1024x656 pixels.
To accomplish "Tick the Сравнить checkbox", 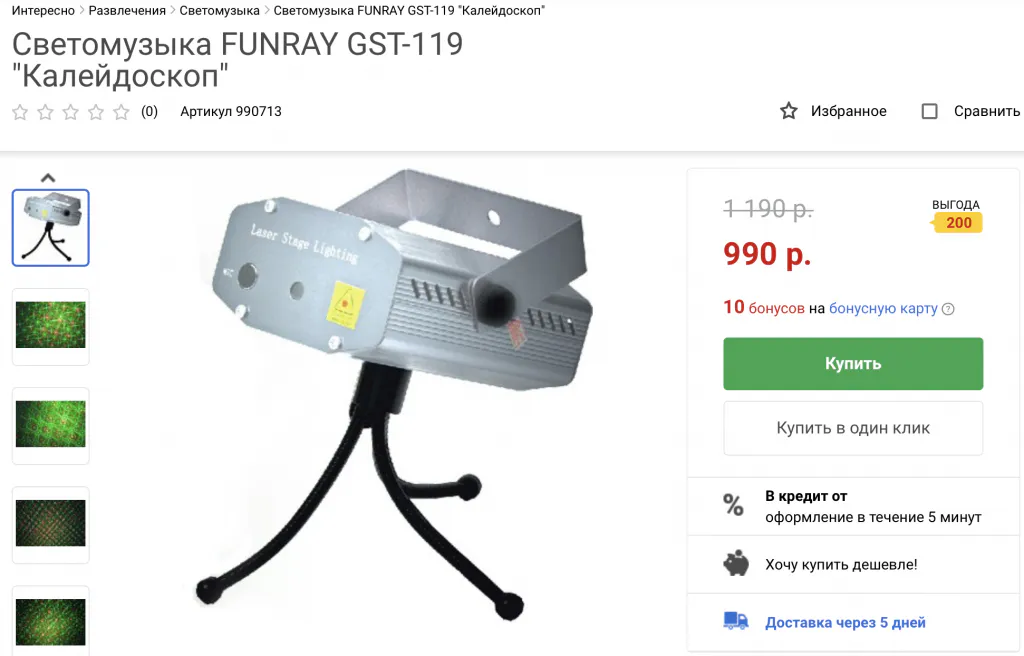I will [x=929, y=112].
